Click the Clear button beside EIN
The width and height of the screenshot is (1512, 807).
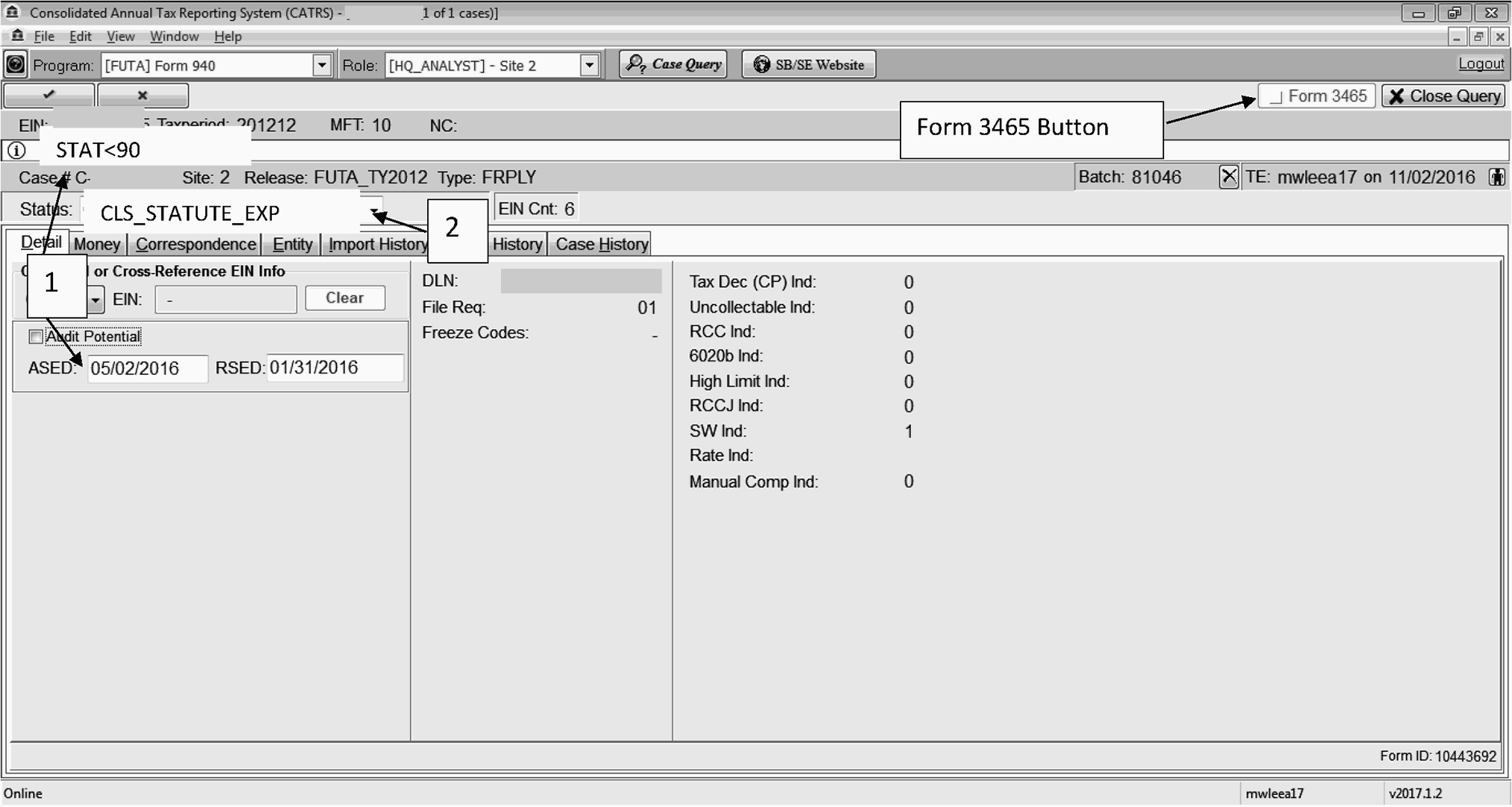click(x=345, y=298)
